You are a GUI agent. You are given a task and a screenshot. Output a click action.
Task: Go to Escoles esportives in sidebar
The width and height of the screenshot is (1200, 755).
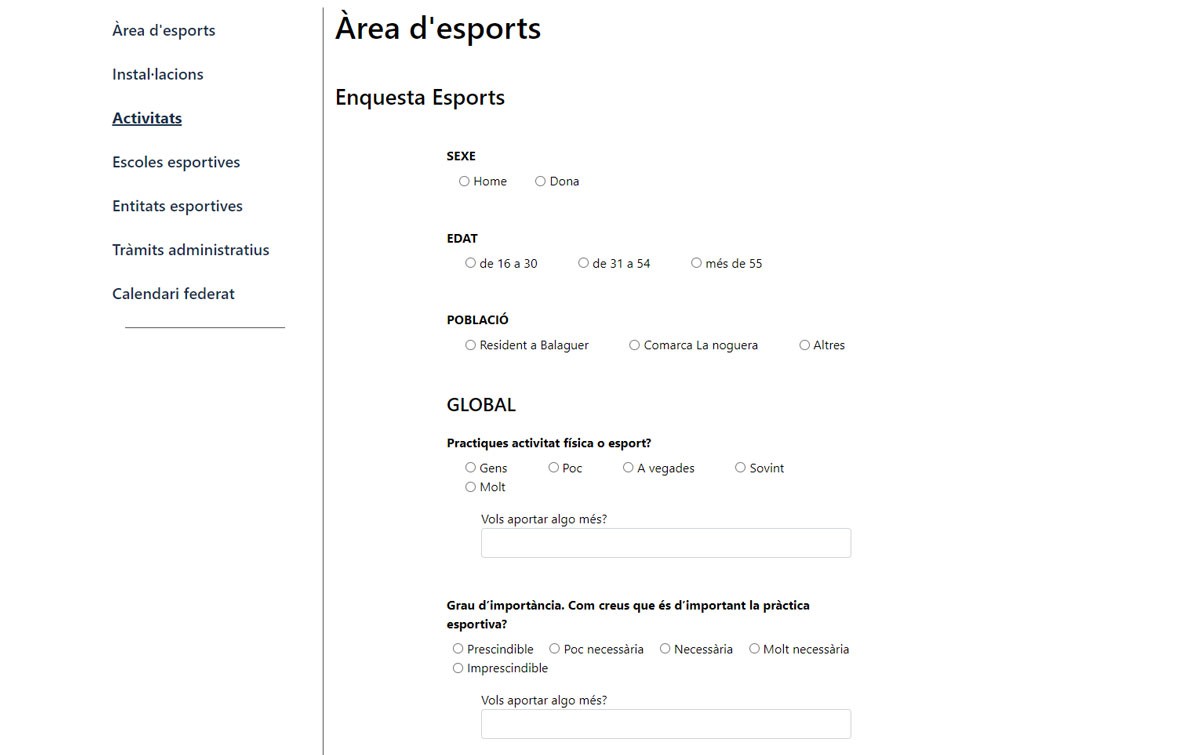coord(176,162)
